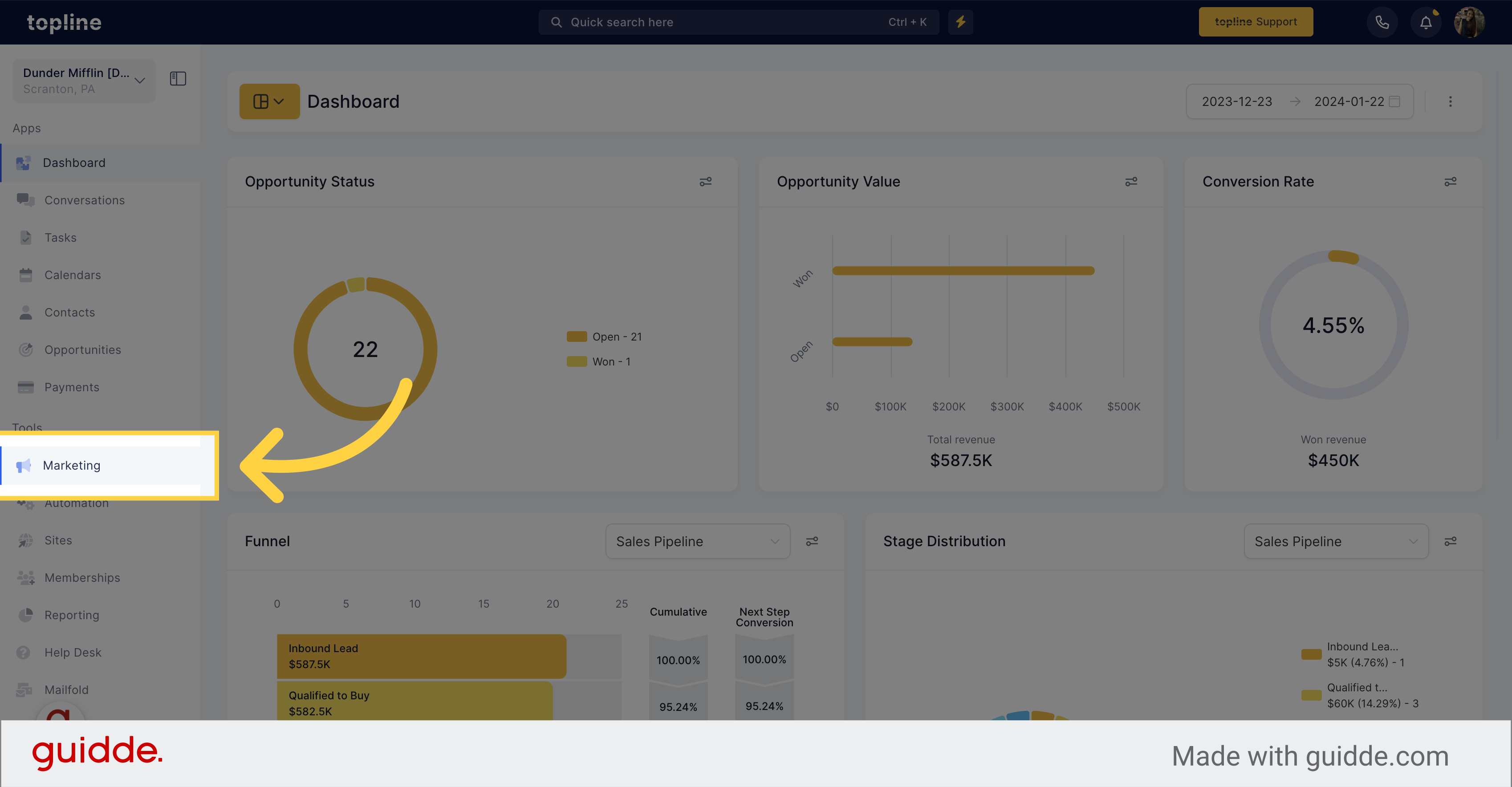Toggle Opportunity Value chart settings
1512x787 pixels.
(1131, 182)
